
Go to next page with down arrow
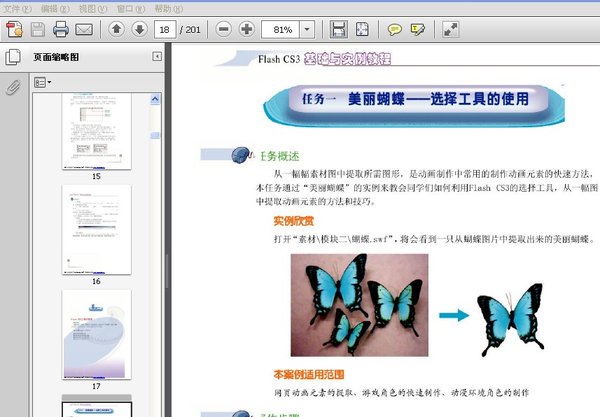tap(140, 29)
